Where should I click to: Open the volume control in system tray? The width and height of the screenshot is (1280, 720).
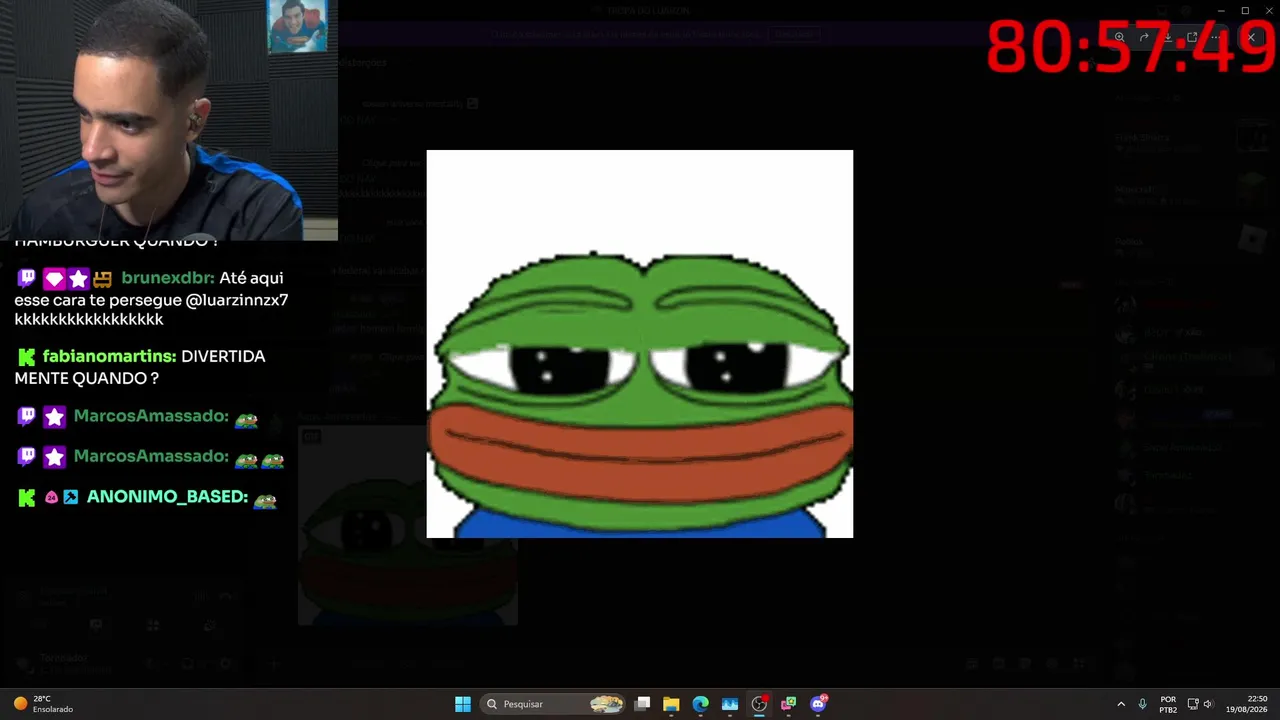click(x=1208, y=704)
